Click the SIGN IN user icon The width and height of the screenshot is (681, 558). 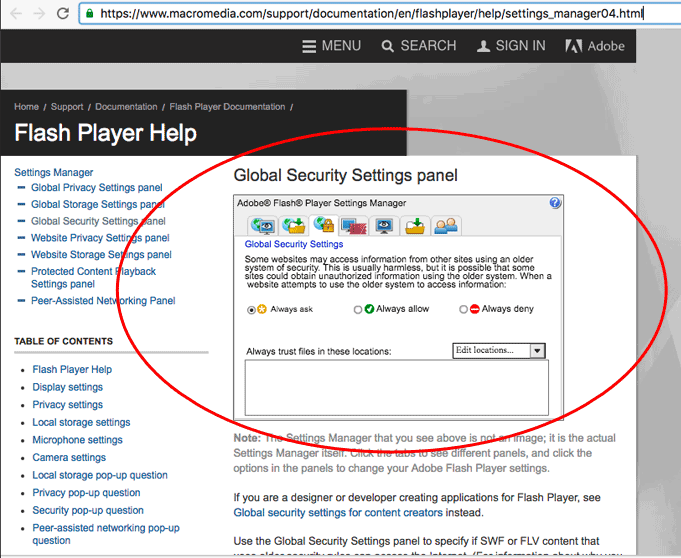pyautogui.click(x=483, y=46)
